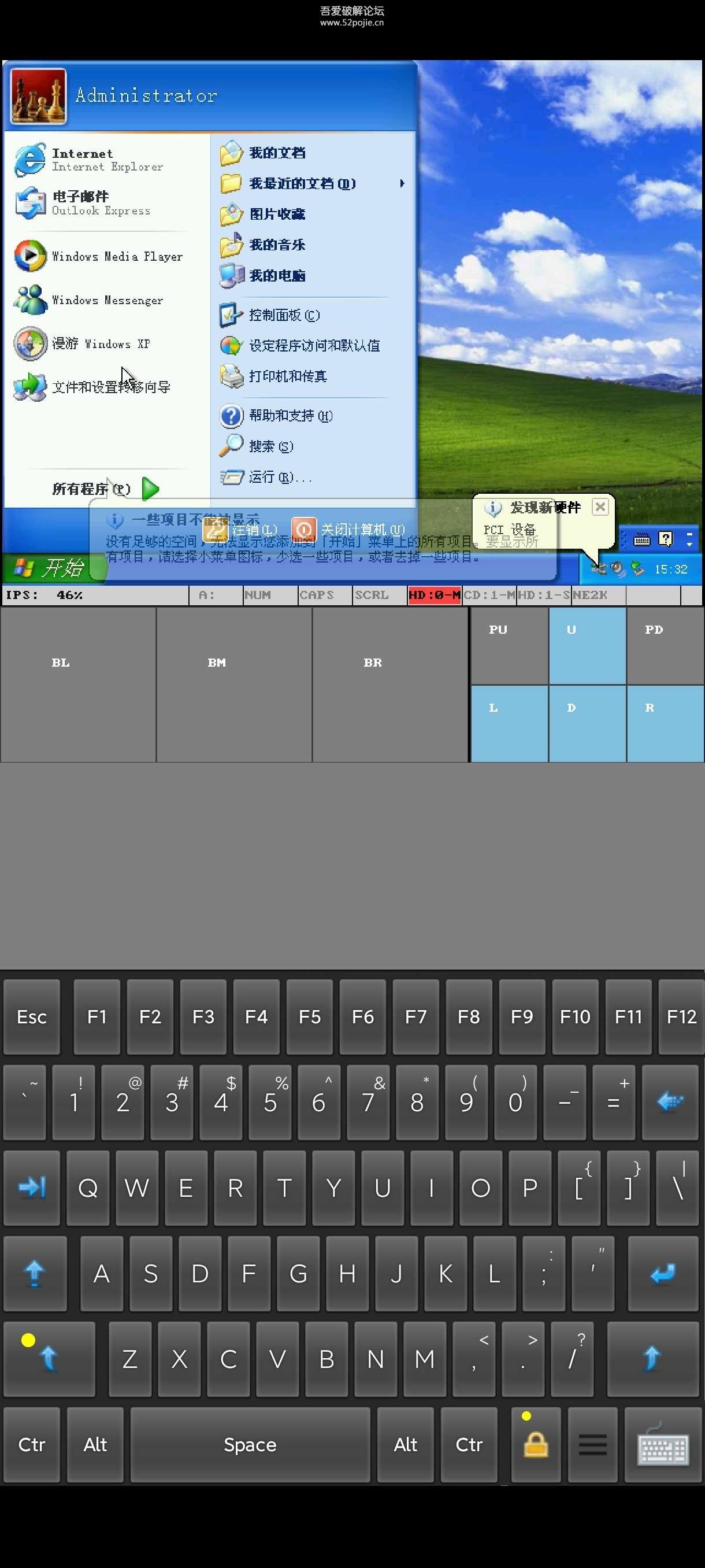The image size is (705, 1568).
Task: Open the hamburger menu key
Action: [x=592, y=1445]
